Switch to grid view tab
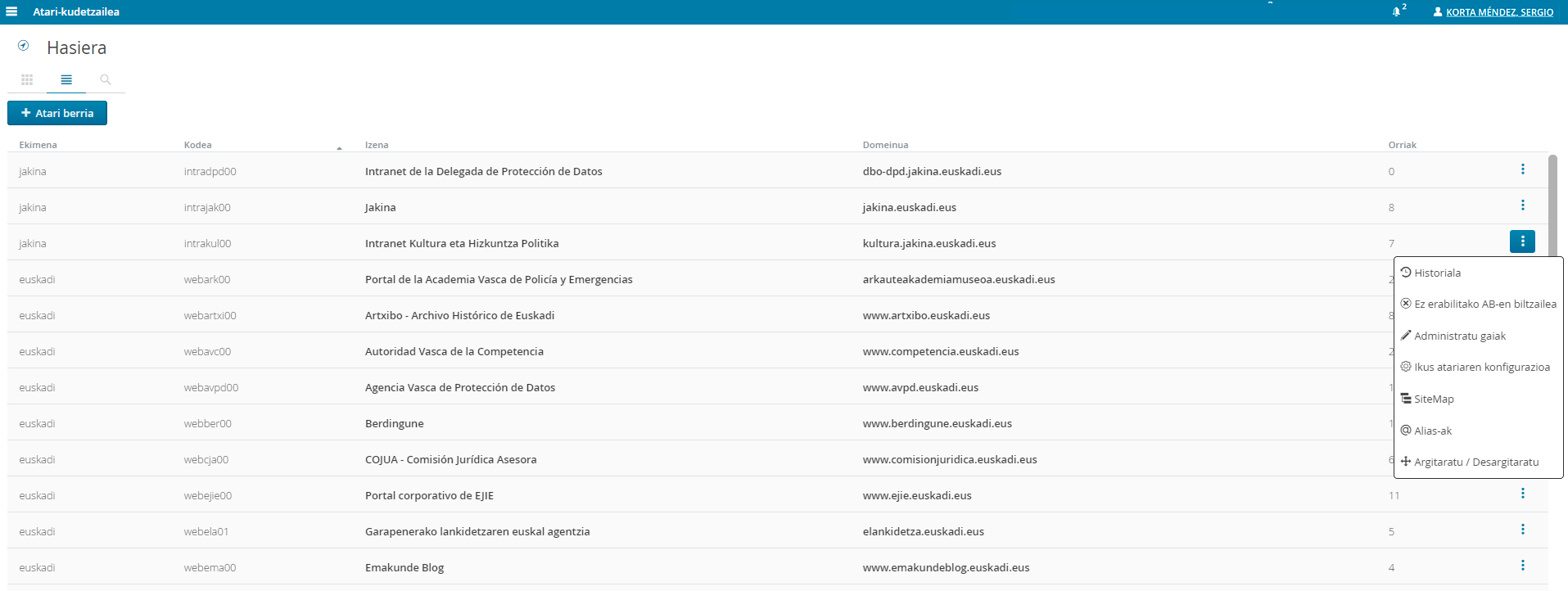1568x591 pixels. [27, 79]
